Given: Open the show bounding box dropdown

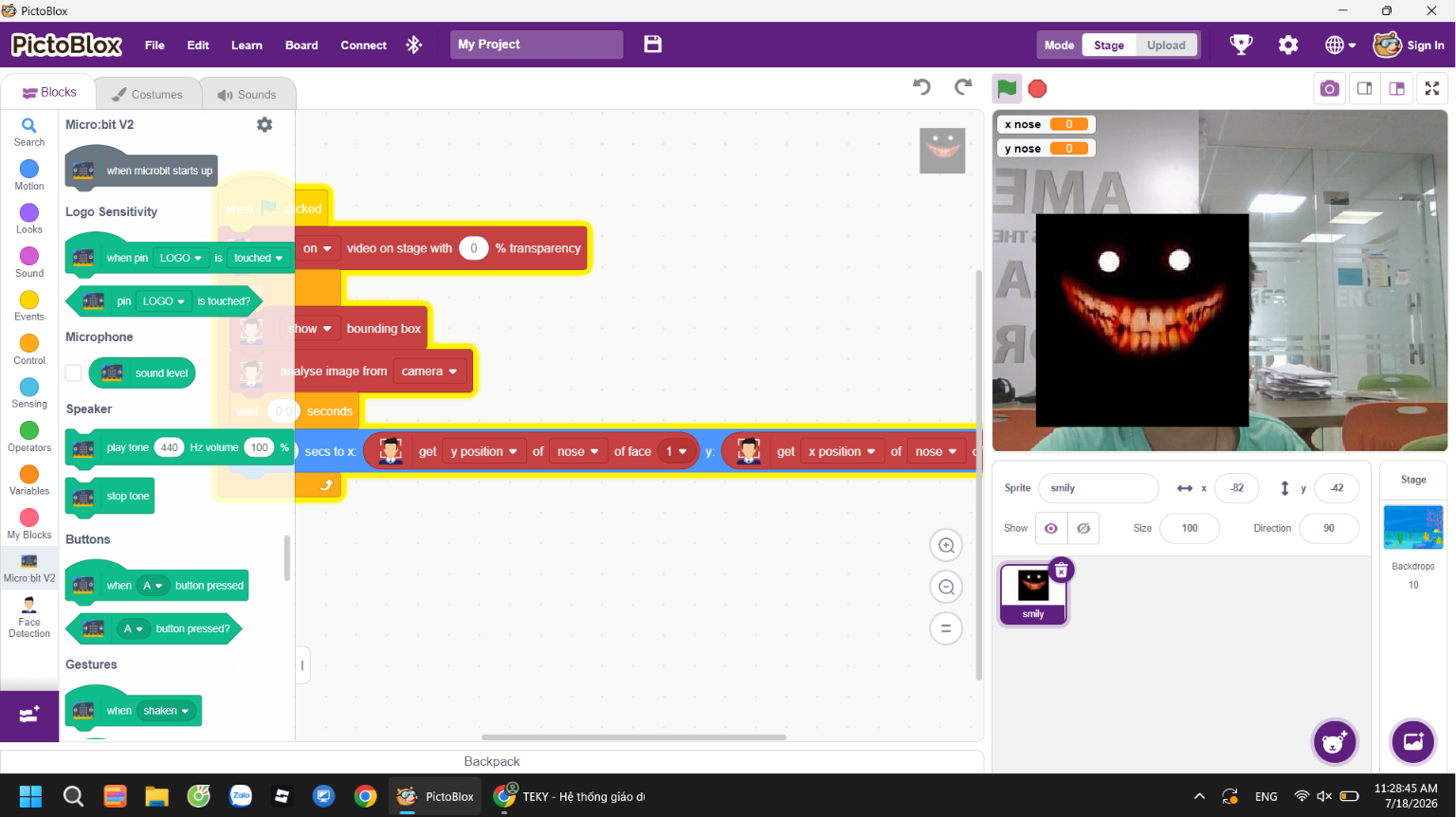Looking at the screenshot, I should click(310, 329).
